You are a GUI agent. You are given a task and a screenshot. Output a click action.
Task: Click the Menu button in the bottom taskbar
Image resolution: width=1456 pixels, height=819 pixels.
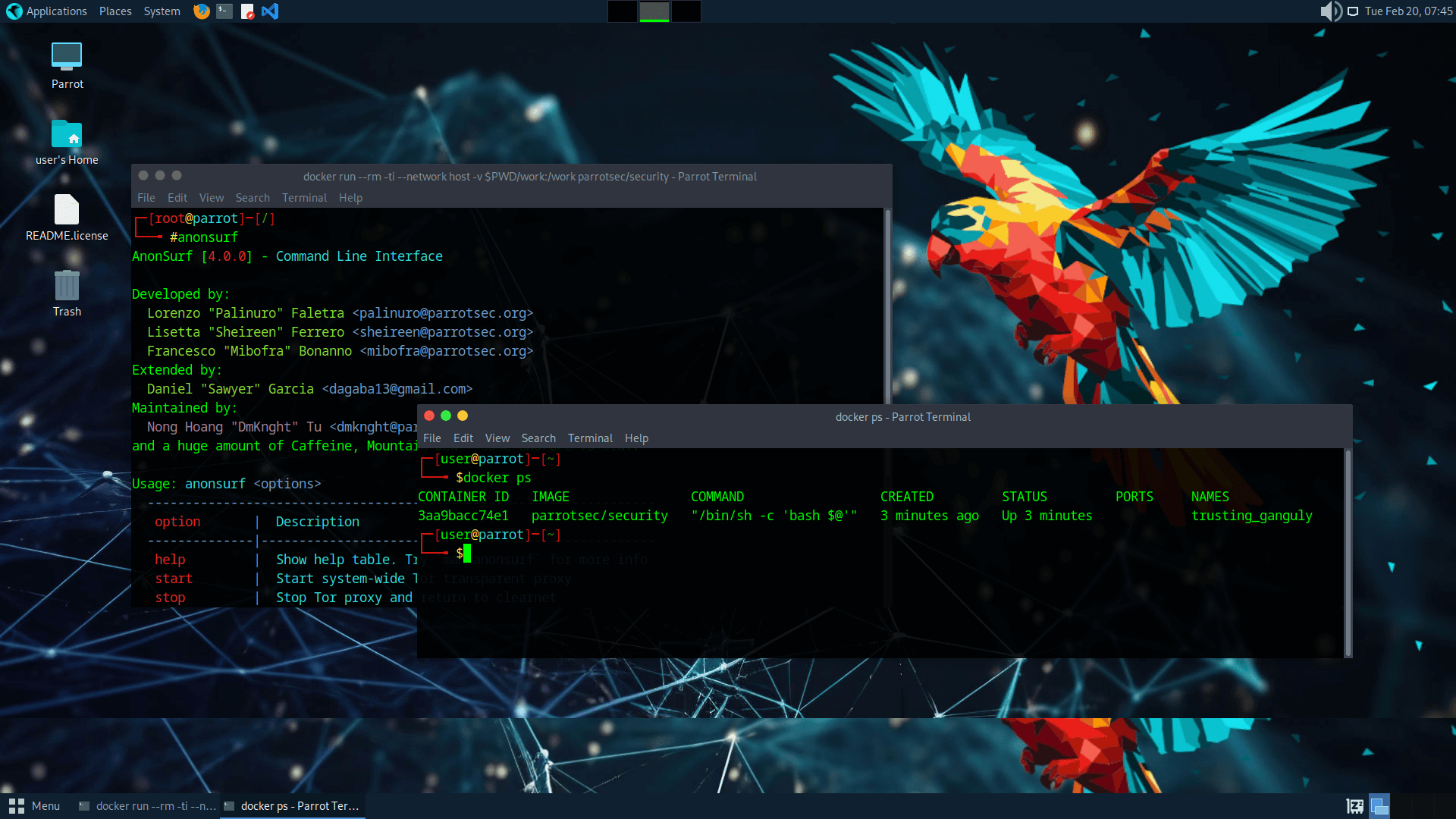pos(35,805)
